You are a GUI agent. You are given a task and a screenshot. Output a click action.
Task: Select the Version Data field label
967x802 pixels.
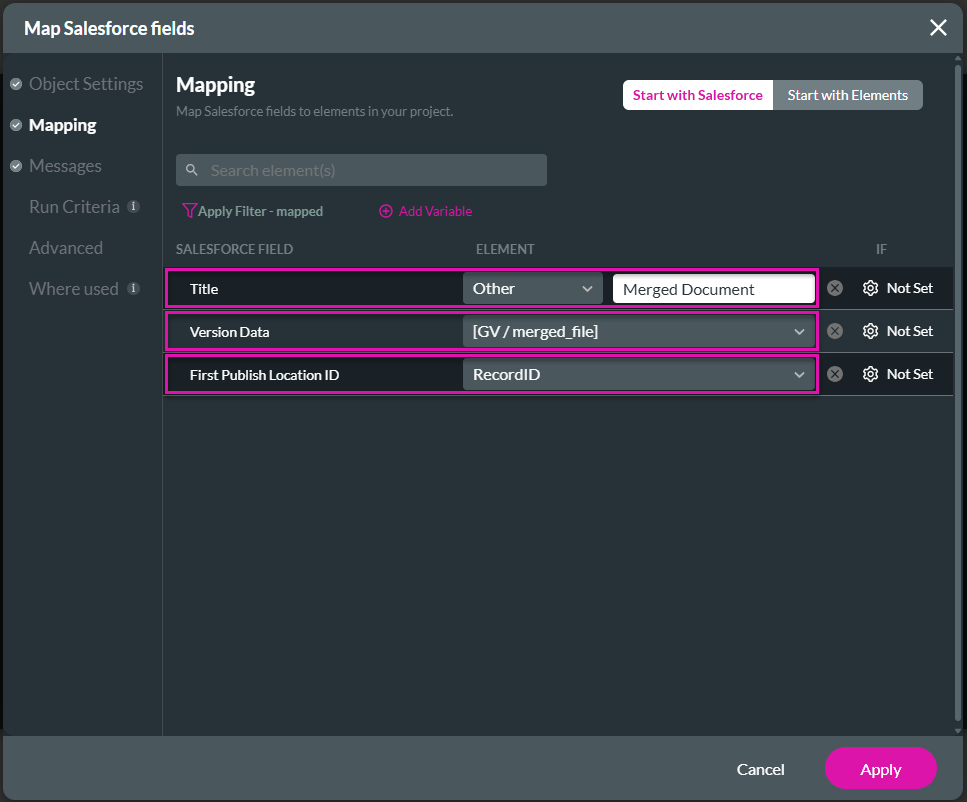(x=229, y=332)
